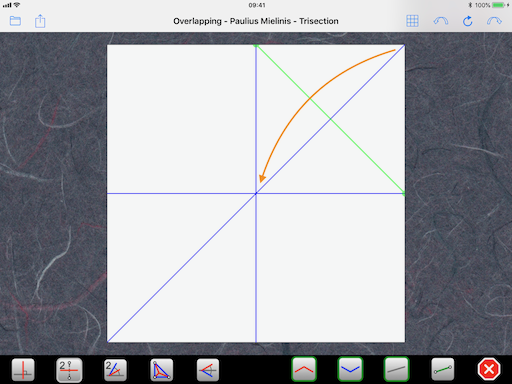Select the perpendicular line tool
Screen dimensions: 512x384
pos(23,369)
